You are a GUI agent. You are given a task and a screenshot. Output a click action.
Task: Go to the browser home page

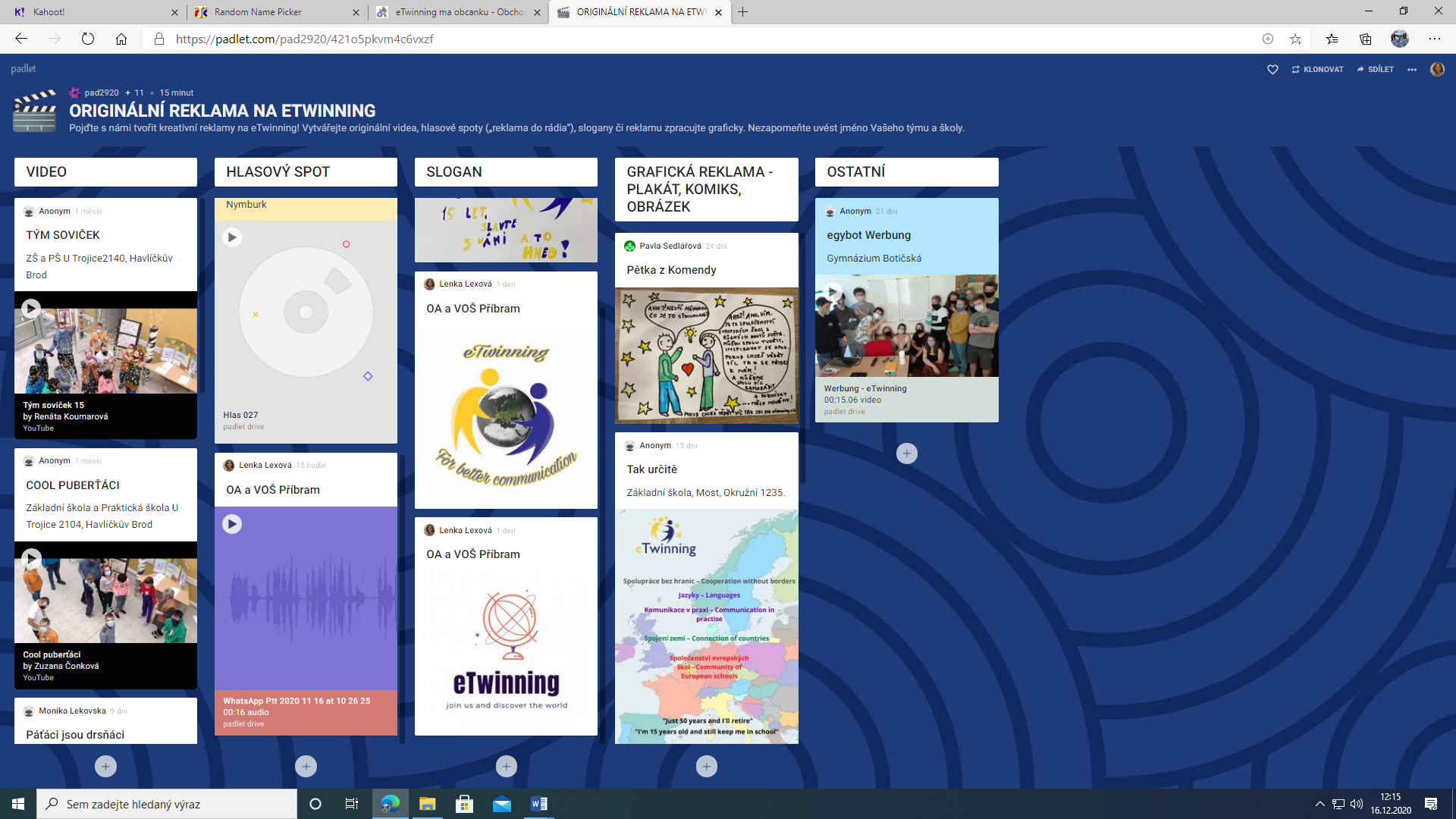121,39
